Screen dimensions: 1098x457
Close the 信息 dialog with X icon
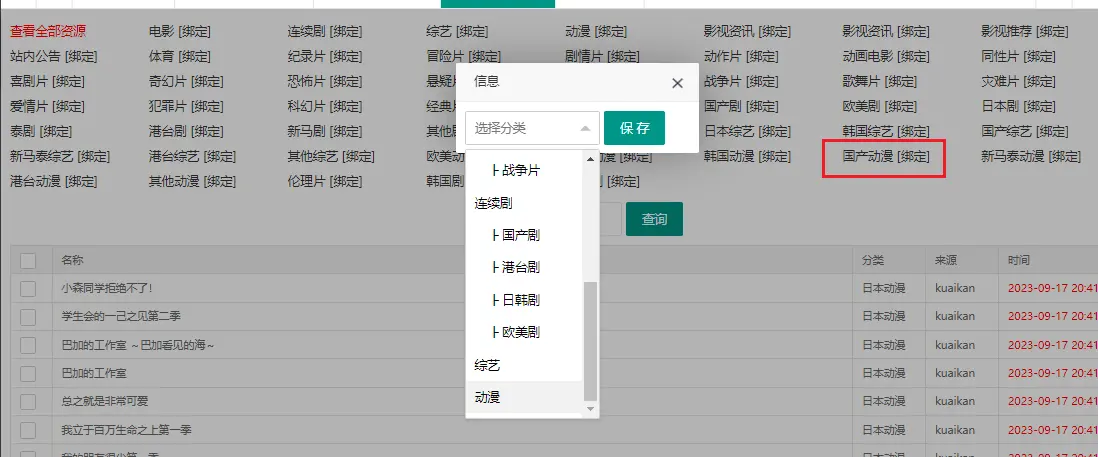[677, 83]
